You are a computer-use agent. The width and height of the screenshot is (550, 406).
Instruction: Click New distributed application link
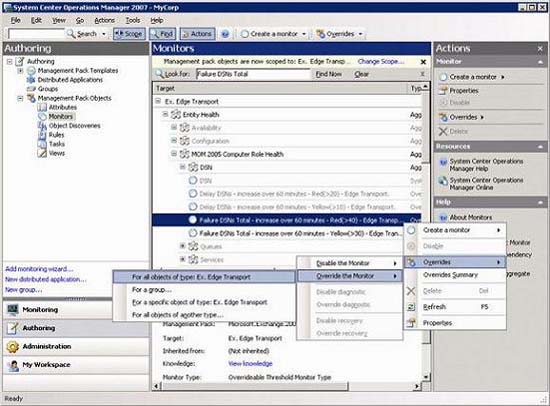point(46,279)
